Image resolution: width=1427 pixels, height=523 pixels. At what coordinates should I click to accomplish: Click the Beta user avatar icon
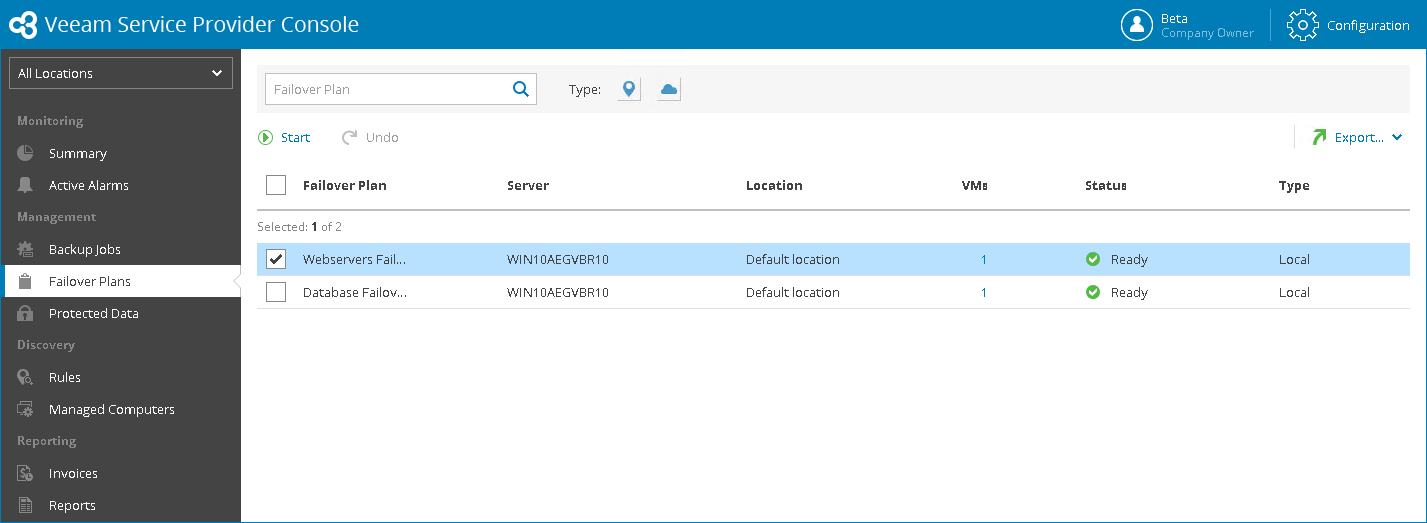click(x=1137, y=26)
